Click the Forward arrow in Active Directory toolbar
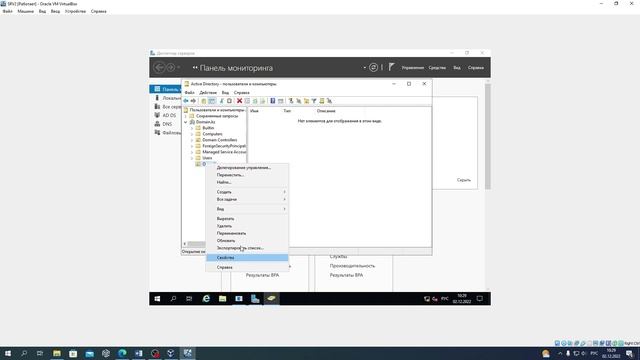The image size is (640, 360). (x=193, y=101)
